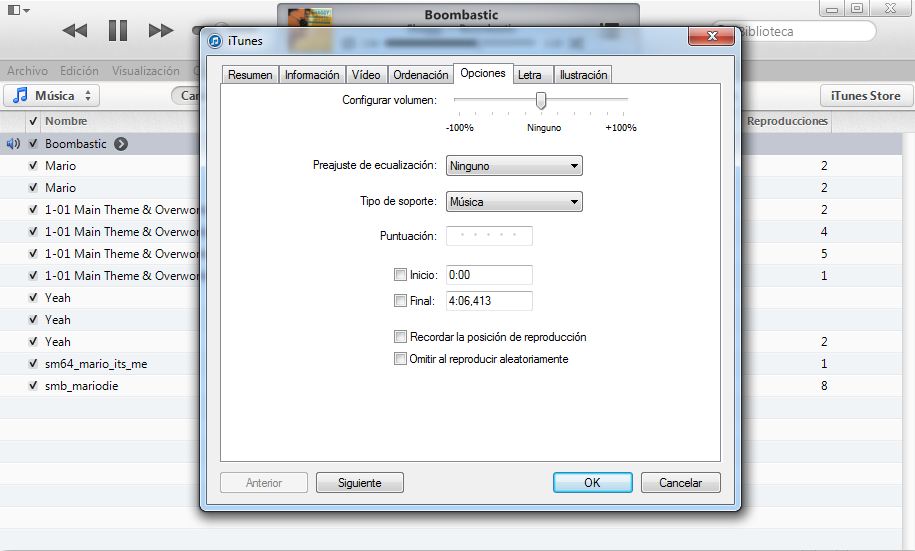Viewport: 915px width, 551px height.
Task: Select the Opciones tab
Action: tap(483, 73)
